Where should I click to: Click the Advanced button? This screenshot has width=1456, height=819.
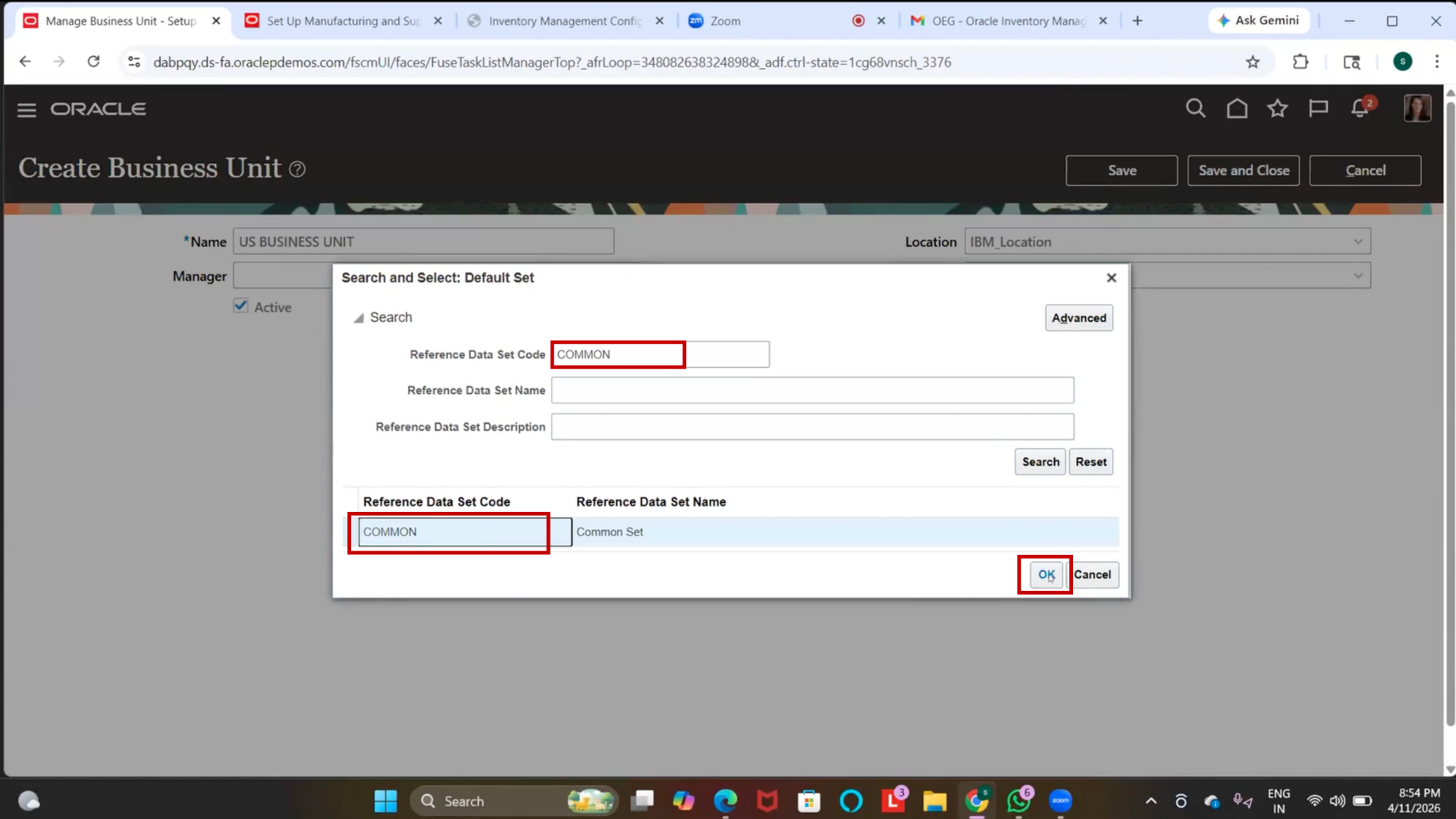point(1078,318)
